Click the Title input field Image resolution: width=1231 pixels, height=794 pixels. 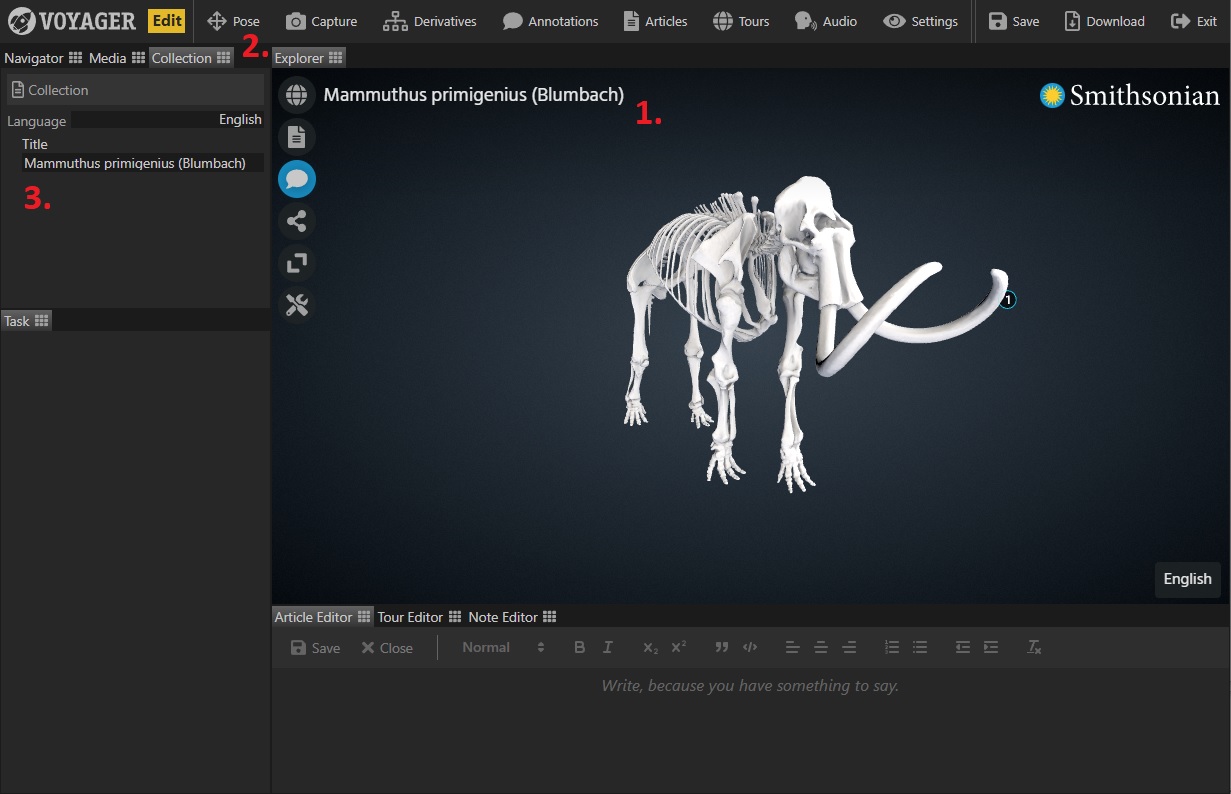point(142,163)
